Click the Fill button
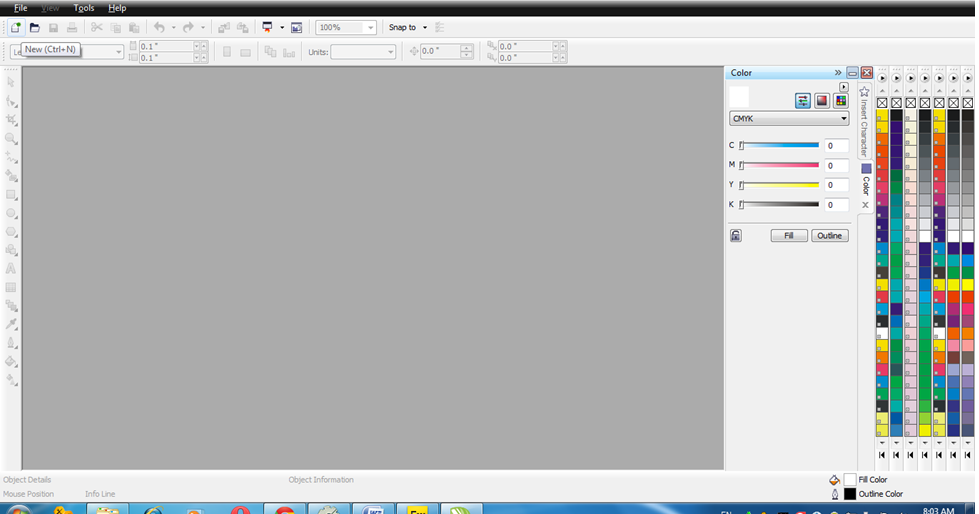 pos(789,235)
